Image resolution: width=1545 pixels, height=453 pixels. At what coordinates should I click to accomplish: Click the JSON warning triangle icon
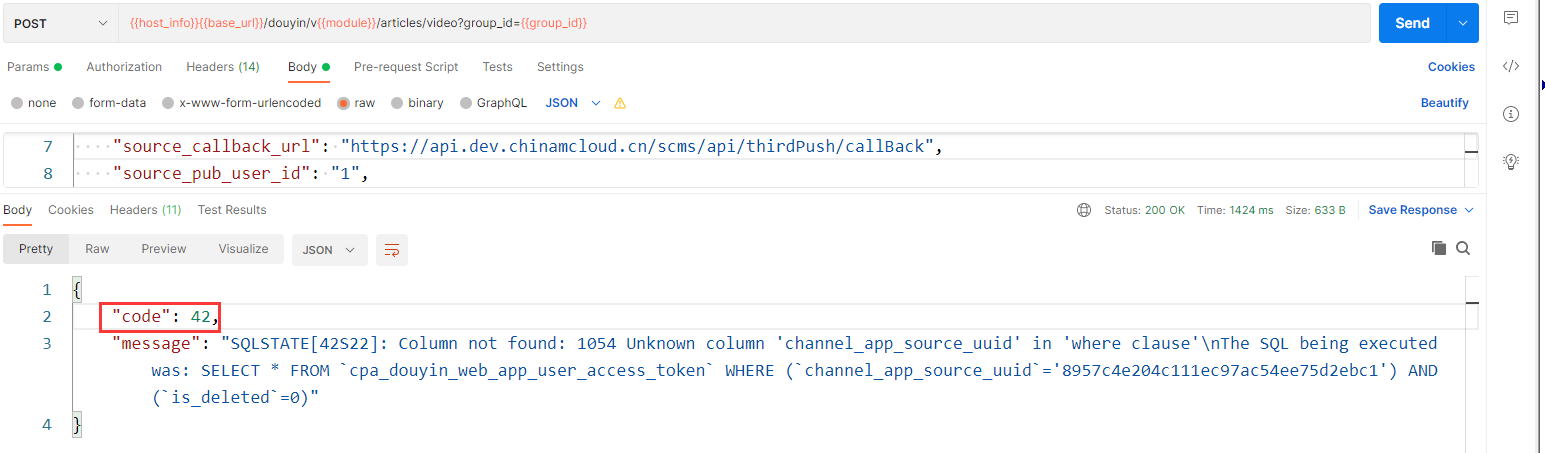click(x=620, y=103)
